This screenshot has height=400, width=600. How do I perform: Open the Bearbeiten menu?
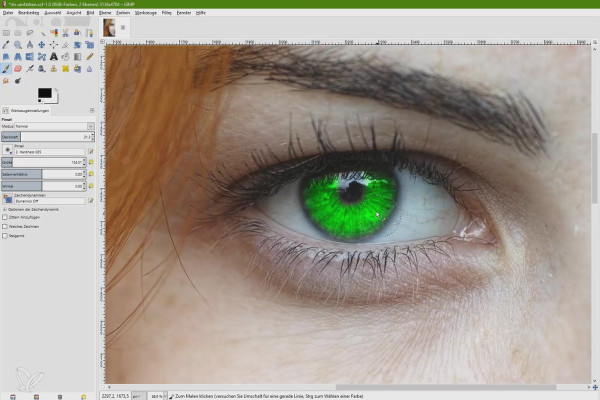click(x=28, y=13)
